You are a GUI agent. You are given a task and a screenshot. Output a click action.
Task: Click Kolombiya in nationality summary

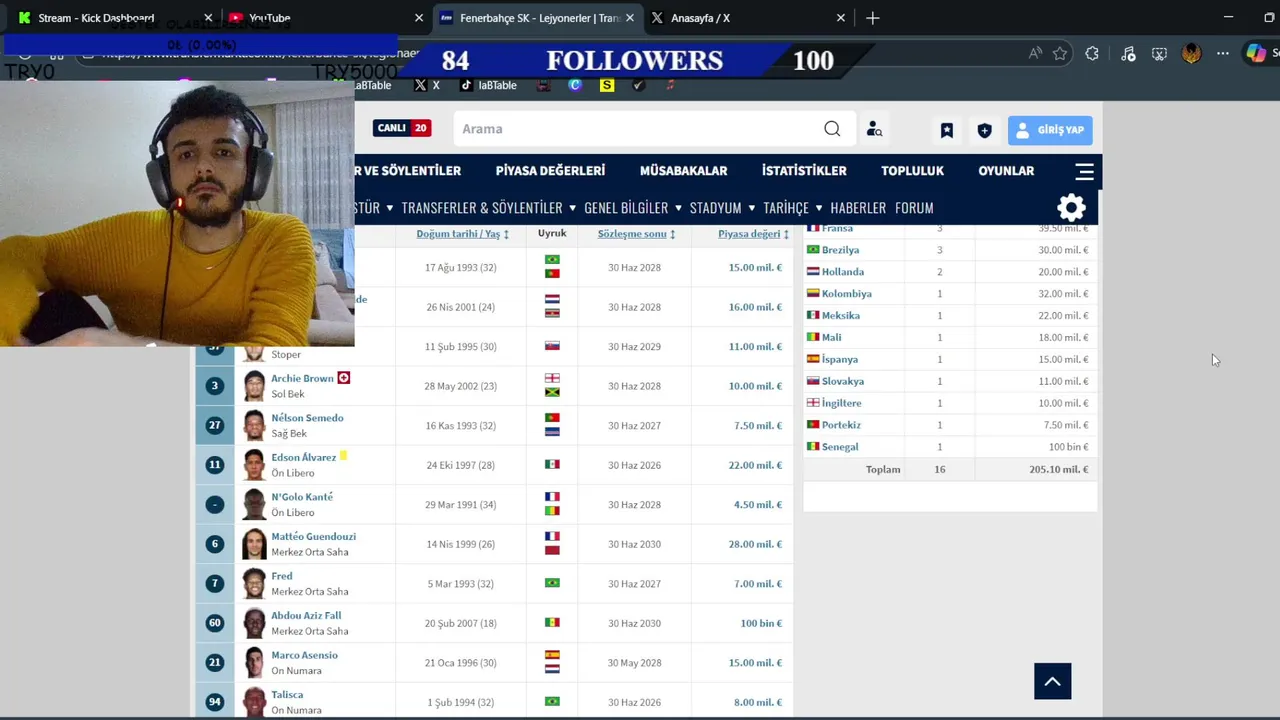pyautogui.click(x=847, y=294)
